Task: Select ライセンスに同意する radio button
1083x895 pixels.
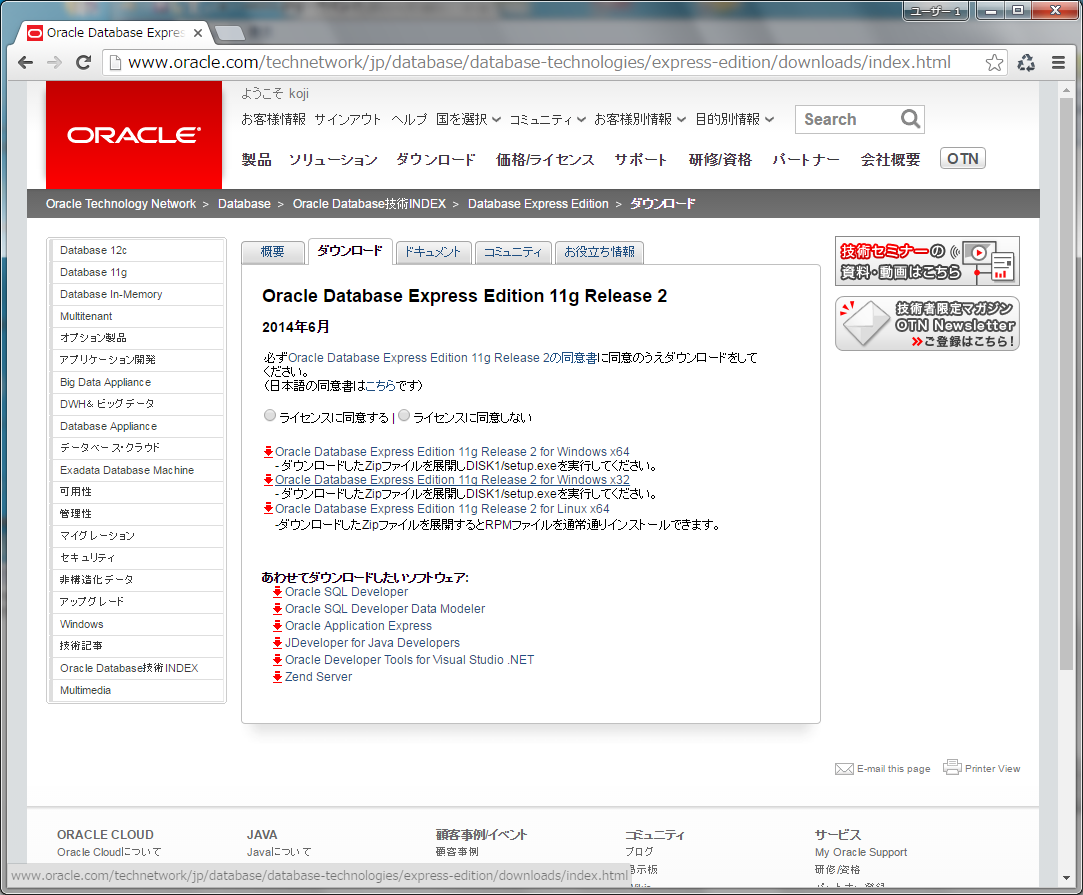Action: point(270,416)
